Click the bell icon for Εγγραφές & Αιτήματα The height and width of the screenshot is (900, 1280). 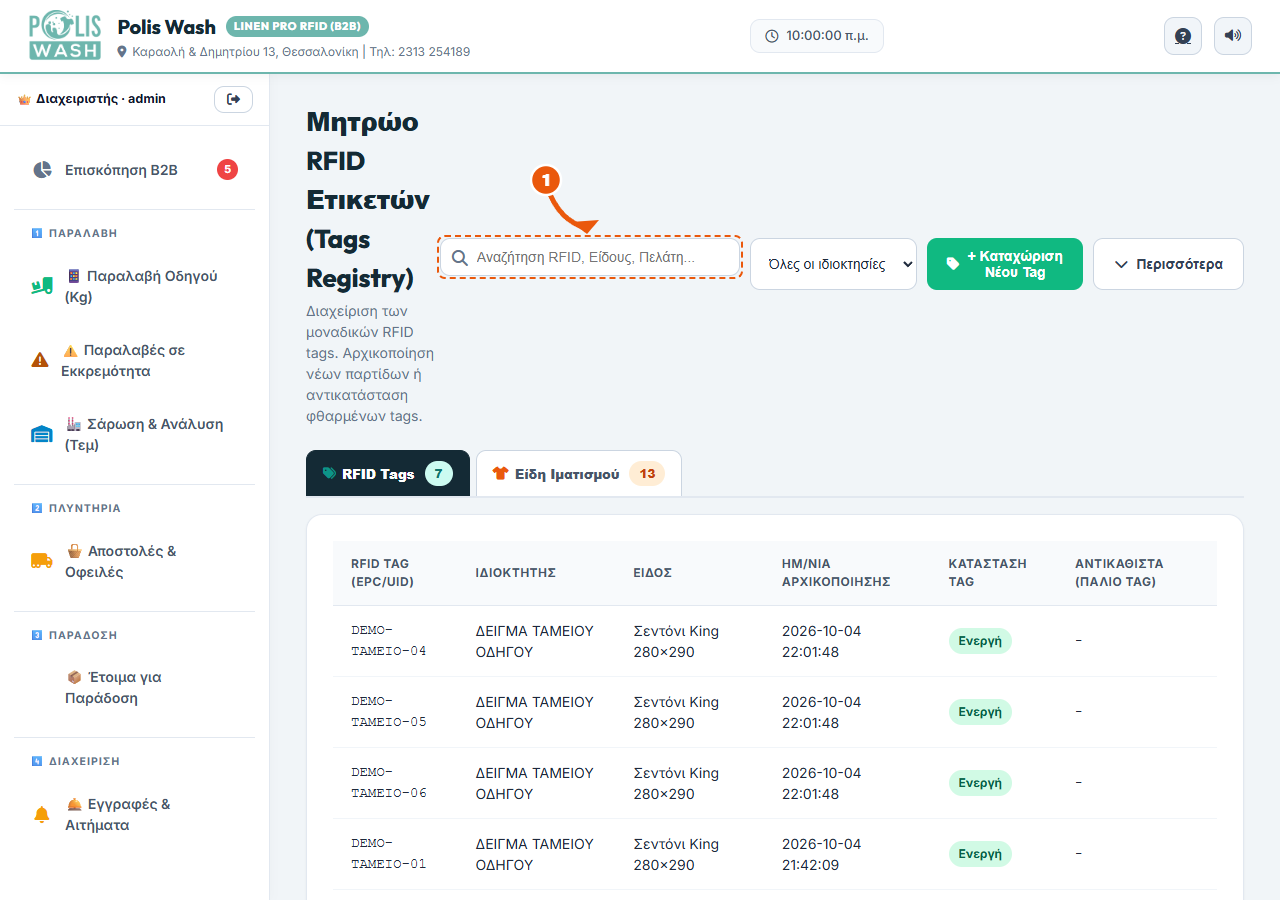pyautogui.click(x=41, y=815)
